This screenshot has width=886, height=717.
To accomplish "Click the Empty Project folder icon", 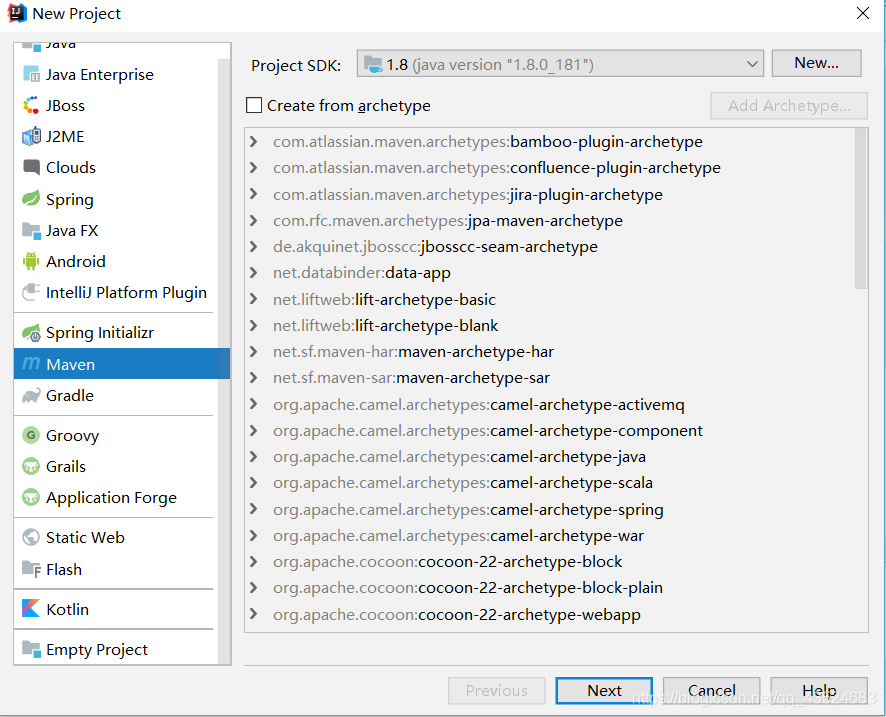I will pos(31,649).
